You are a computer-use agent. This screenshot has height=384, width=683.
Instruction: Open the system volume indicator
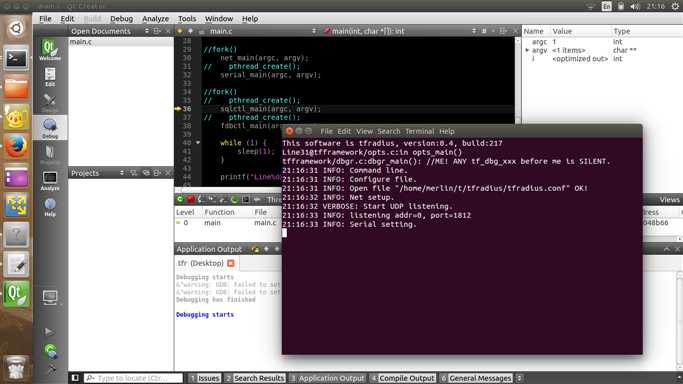coord(635,6)
